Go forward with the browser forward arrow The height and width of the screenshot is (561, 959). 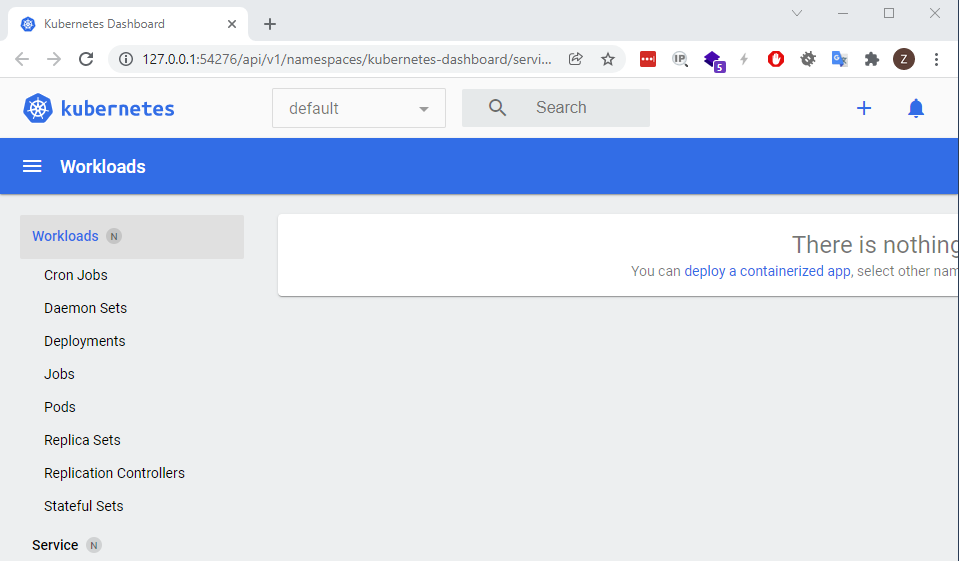pyautogui.click(x=54, y=59)
